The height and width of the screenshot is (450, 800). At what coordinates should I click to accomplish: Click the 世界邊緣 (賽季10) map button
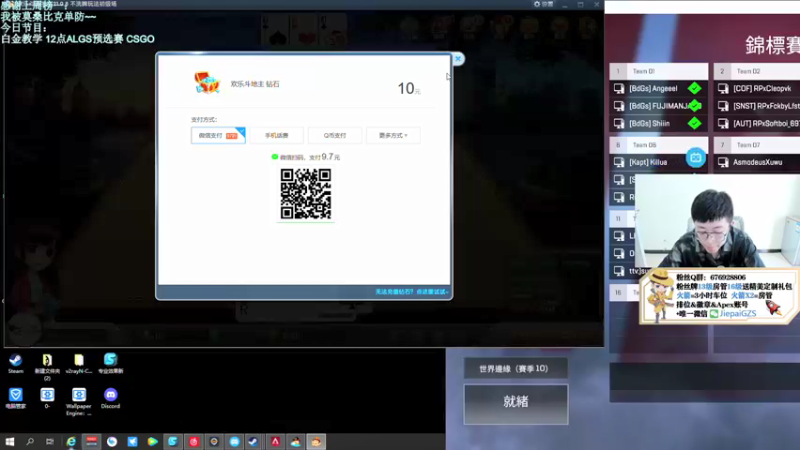coord(514,368)
